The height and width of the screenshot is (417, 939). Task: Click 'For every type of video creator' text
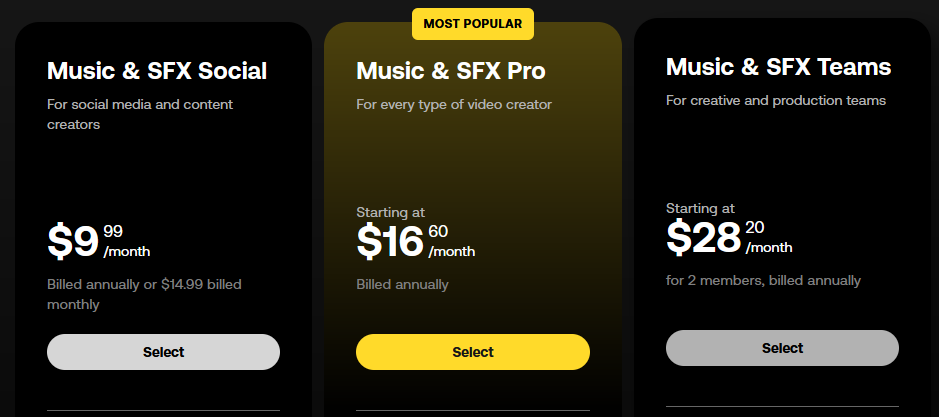pyautogui.click(x=454, y=104)
